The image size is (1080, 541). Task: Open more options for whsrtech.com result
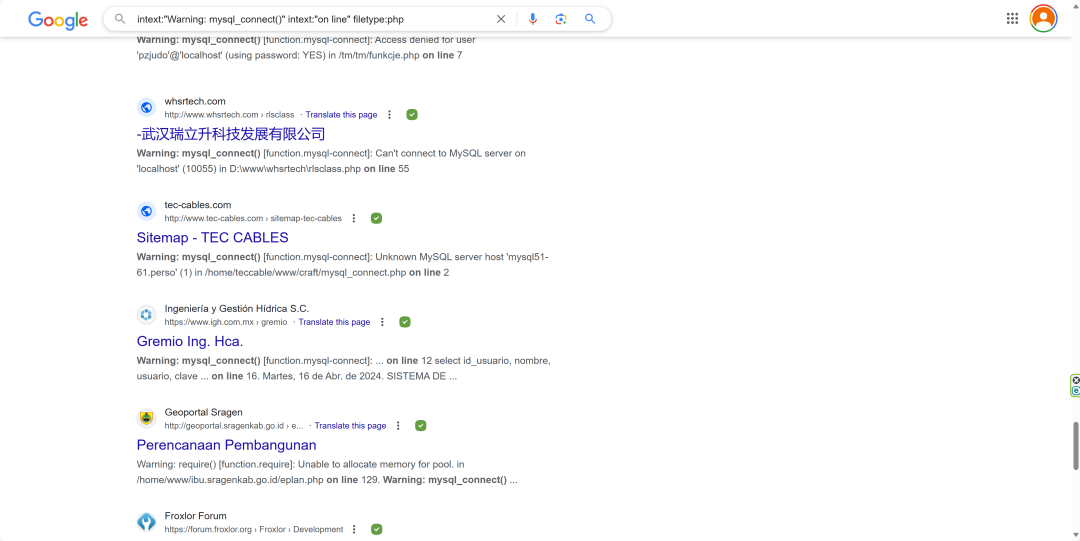389,114
